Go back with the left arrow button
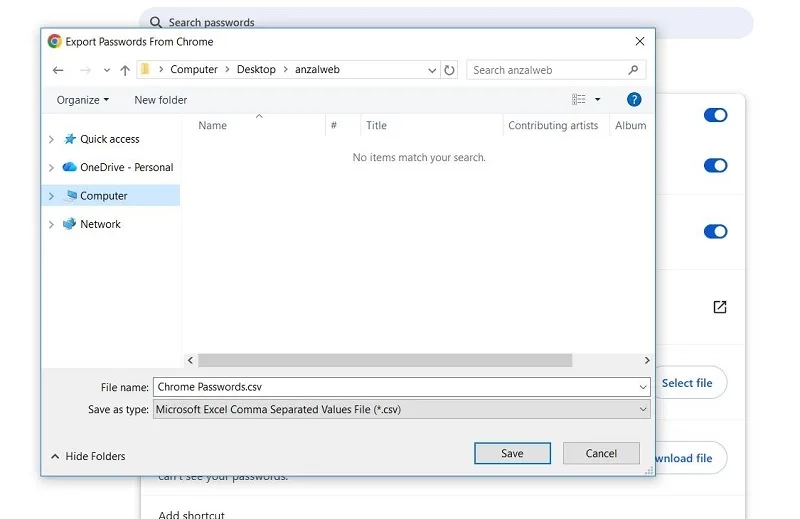The image size is (800, 519). click(58, 70)
